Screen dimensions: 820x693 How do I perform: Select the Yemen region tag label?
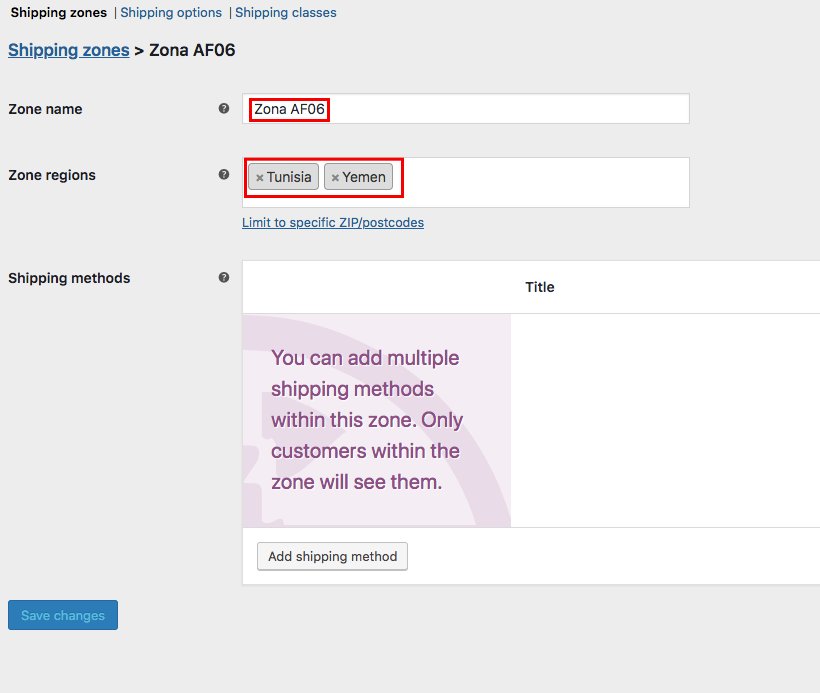click(364, 177)
